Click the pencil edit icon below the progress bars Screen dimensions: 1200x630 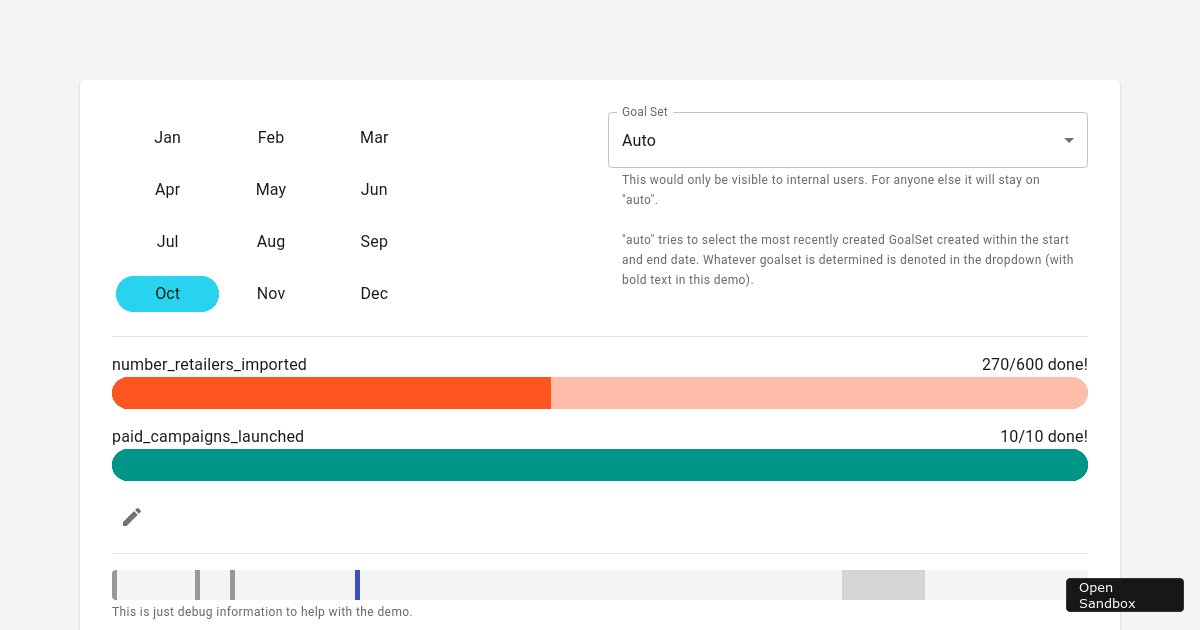click(131, 517)
